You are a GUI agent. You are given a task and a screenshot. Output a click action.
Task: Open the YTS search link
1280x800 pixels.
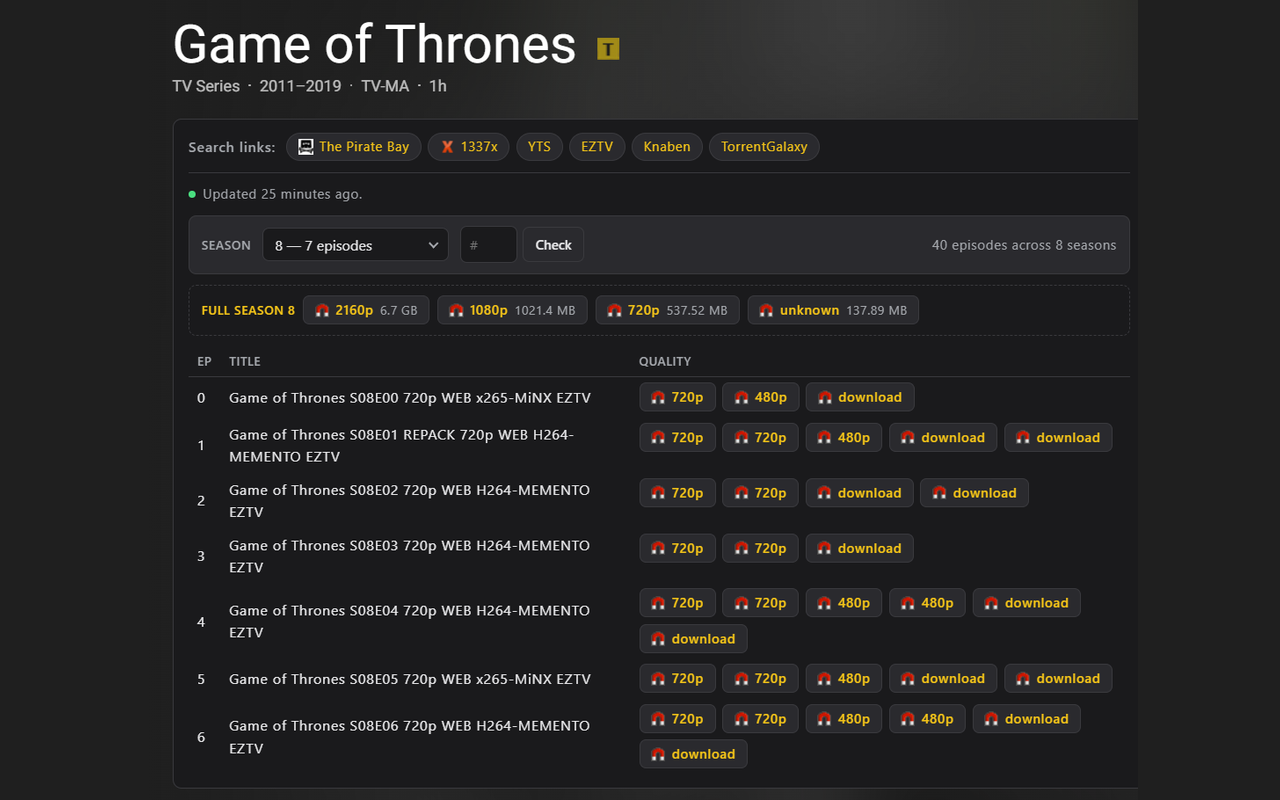click(540, 147)
